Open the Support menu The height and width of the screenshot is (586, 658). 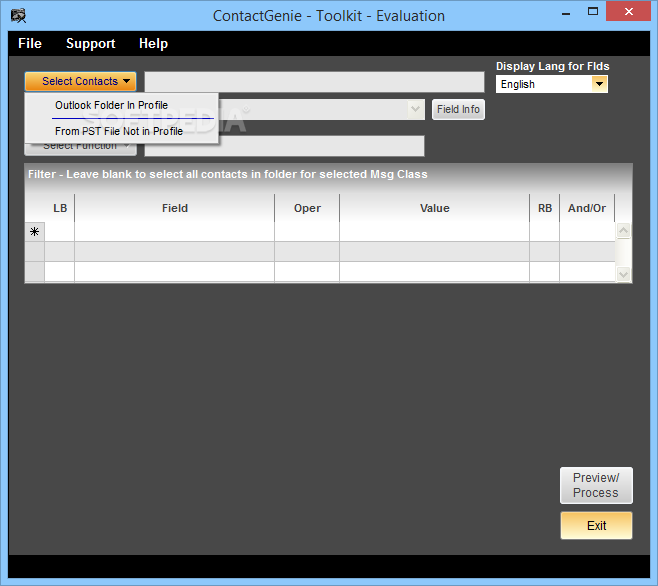(x=91, y=43)
